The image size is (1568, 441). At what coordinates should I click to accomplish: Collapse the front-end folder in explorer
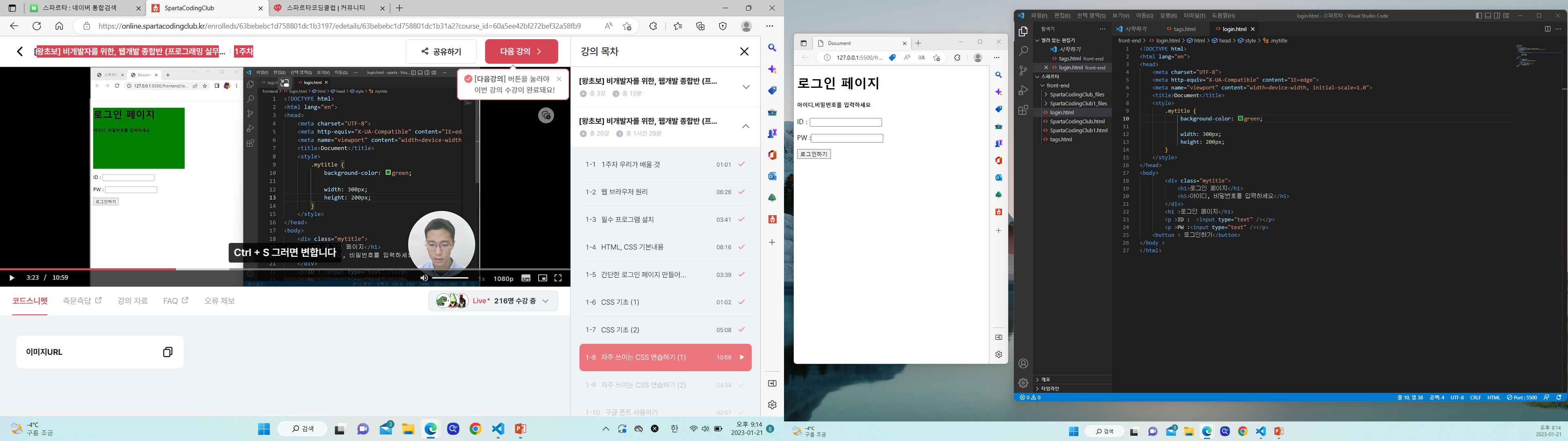point(1073,85)
